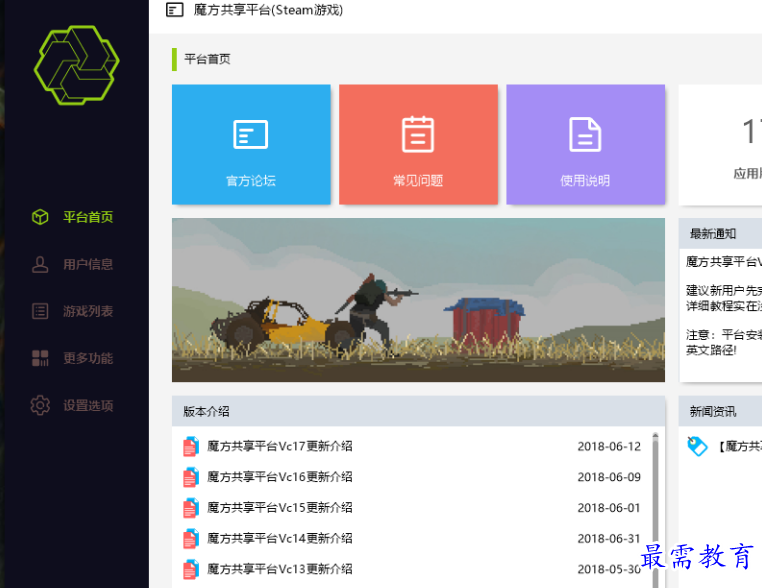Click the list icon beside 游戏列表
This screenshot has height=588, width=762.
(40, 311)
